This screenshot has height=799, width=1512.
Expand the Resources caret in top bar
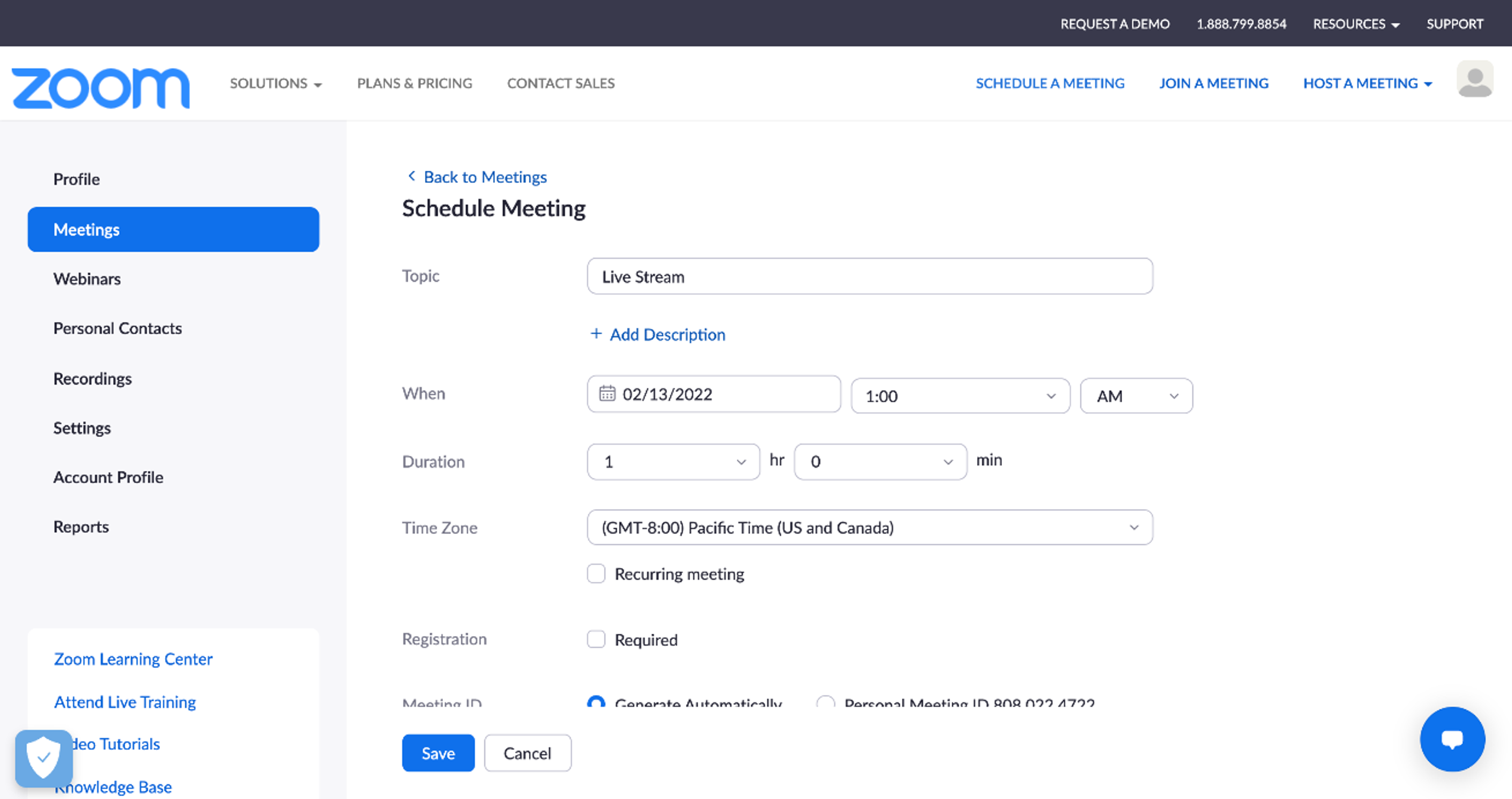1395,25
